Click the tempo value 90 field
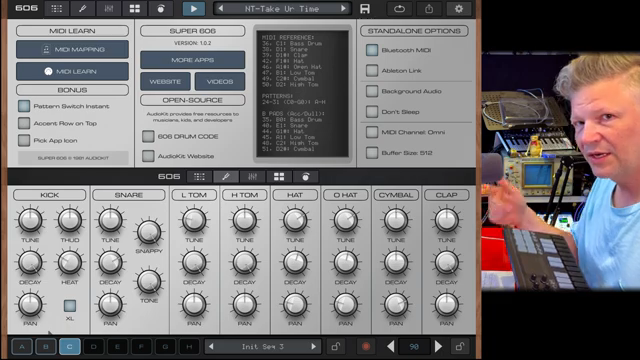 414,347
